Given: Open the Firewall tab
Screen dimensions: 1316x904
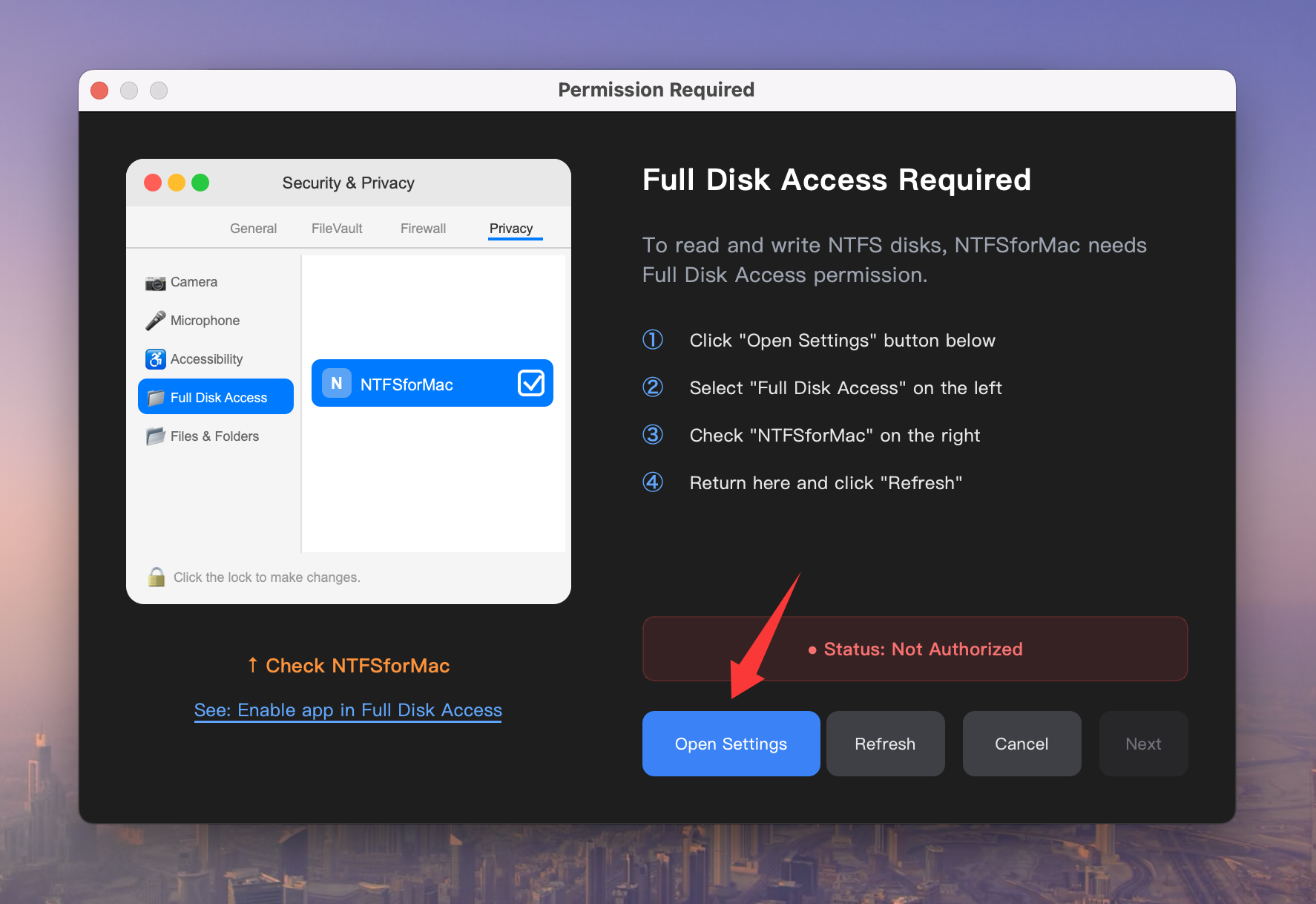Looking at the screenshot, I should pyautogui.click(x=423, y=228).
